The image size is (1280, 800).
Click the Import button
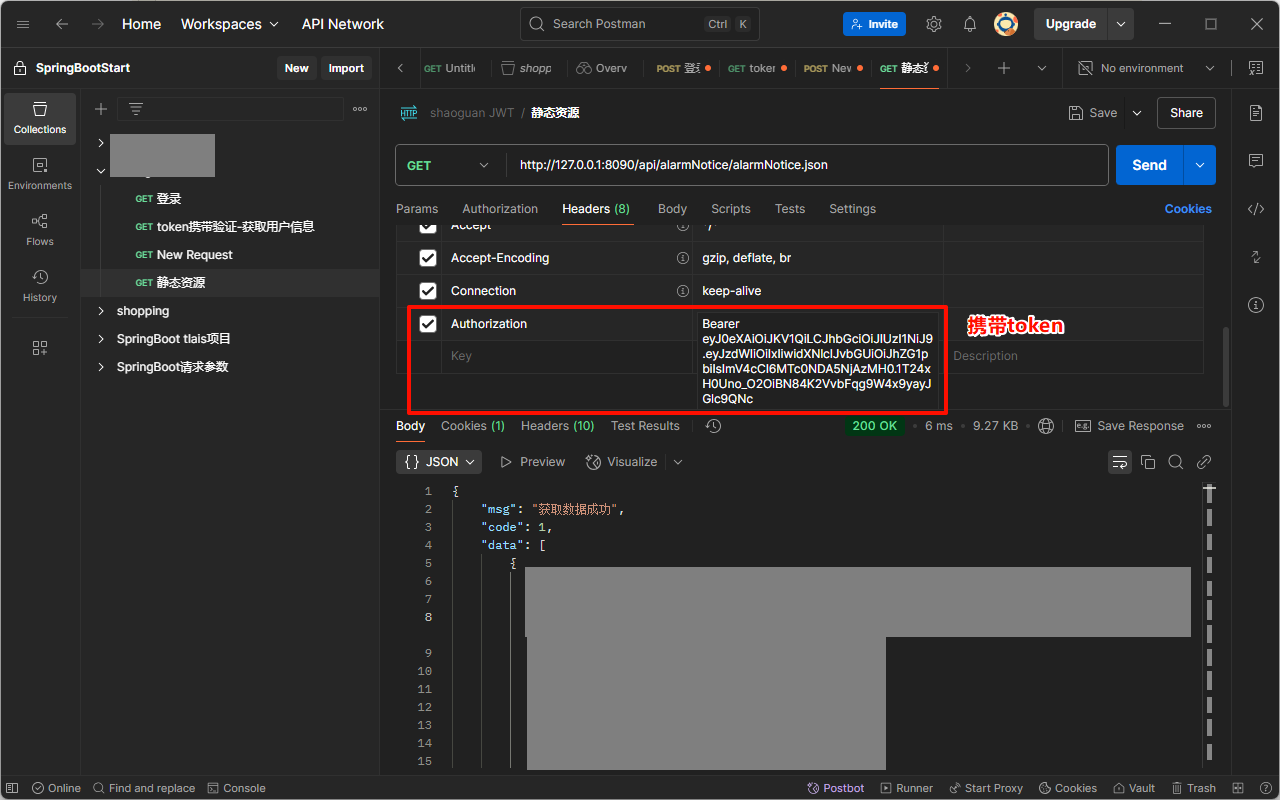(x=346, y=68)
